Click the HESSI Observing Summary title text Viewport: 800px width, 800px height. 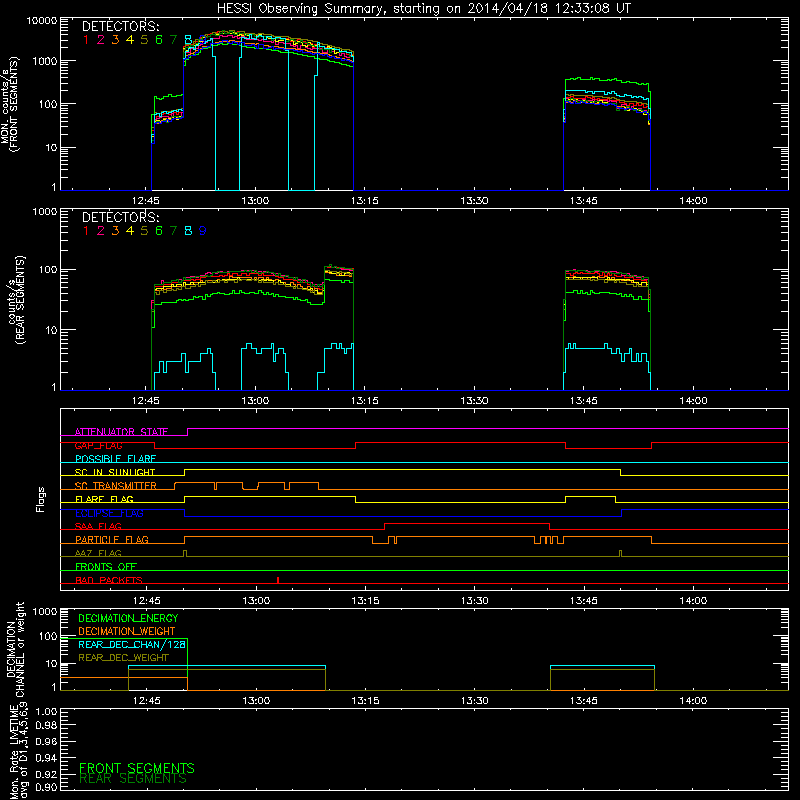423,9
